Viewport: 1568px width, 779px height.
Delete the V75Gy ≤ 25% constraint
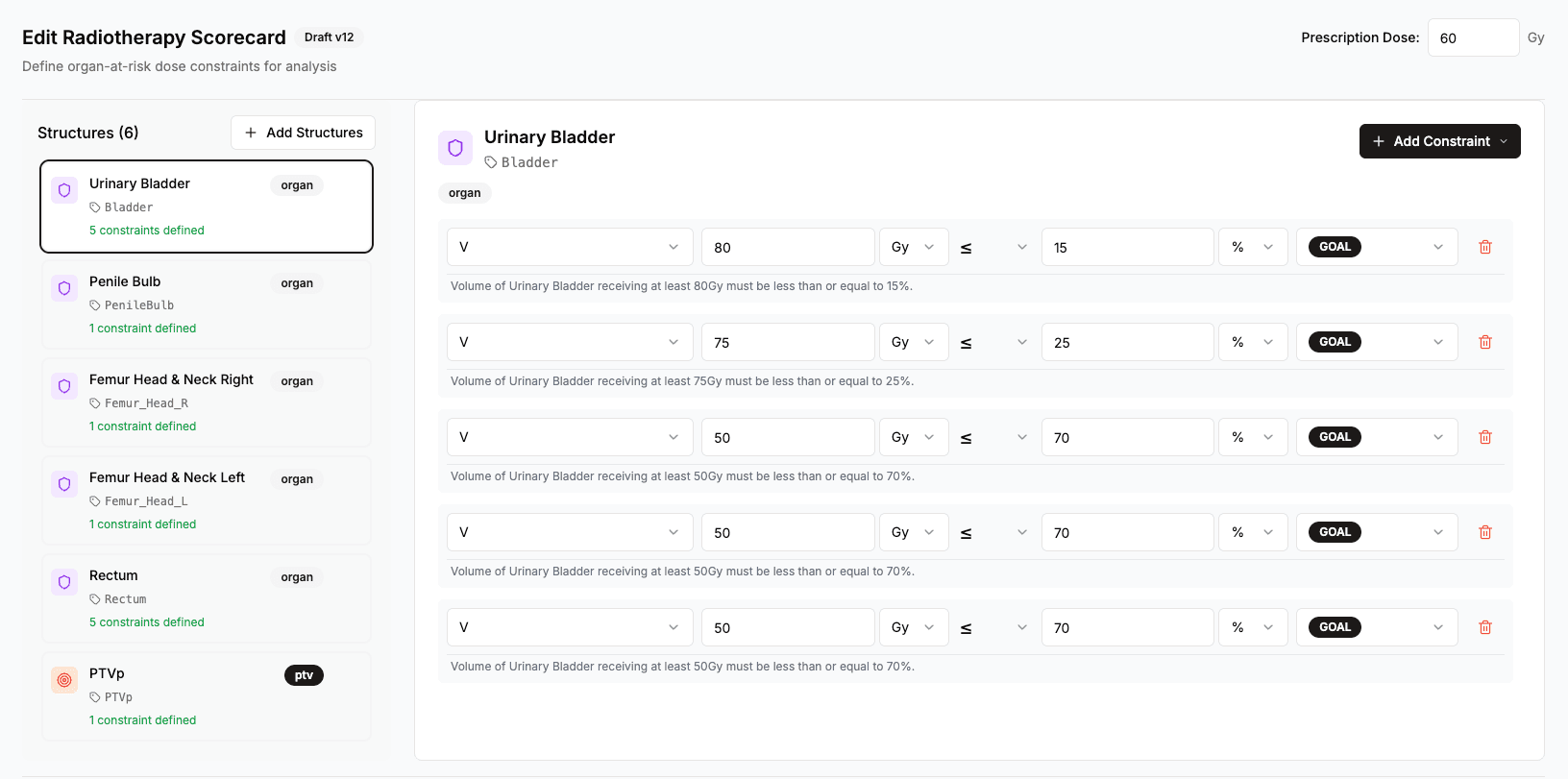click(x=1484, y=342)
